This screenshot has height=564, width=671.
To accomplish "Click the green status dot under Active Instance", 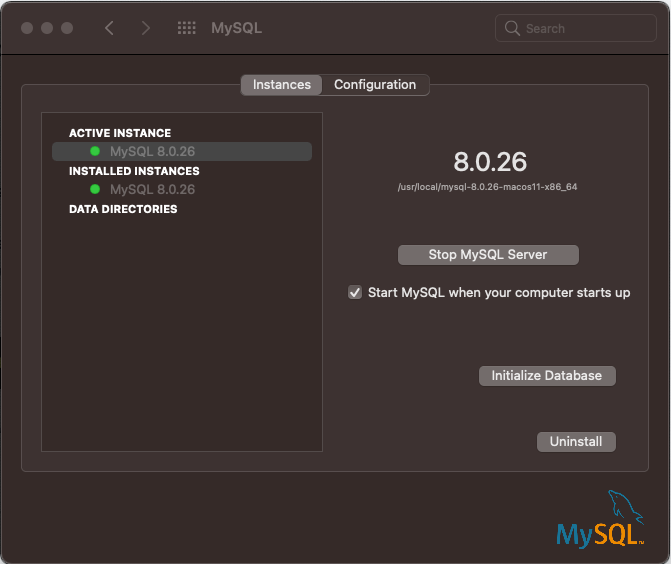I will [95, 151].
